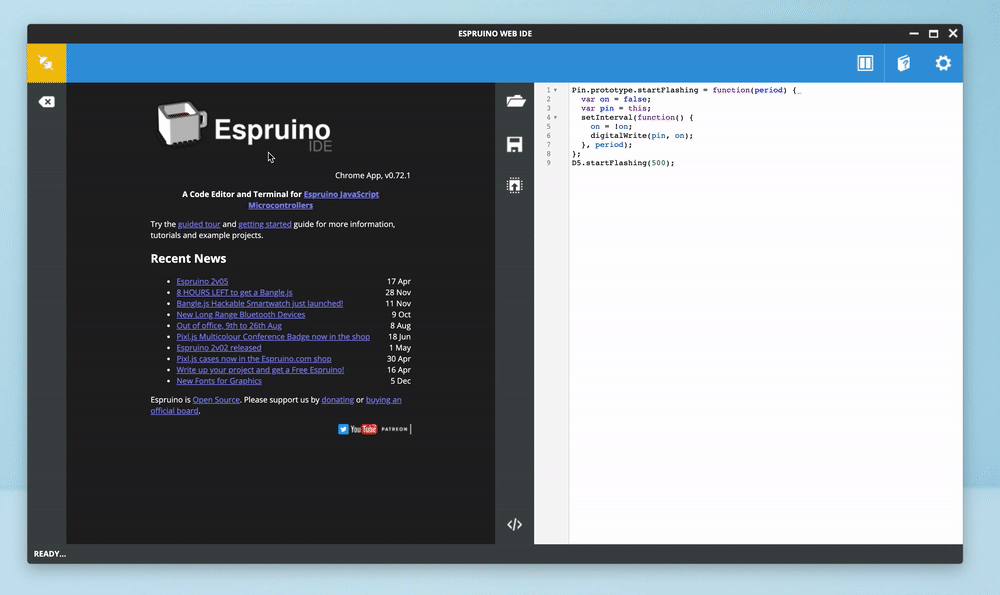Open the YouTube icon link
1000x595 pixels.
[364, 429]
